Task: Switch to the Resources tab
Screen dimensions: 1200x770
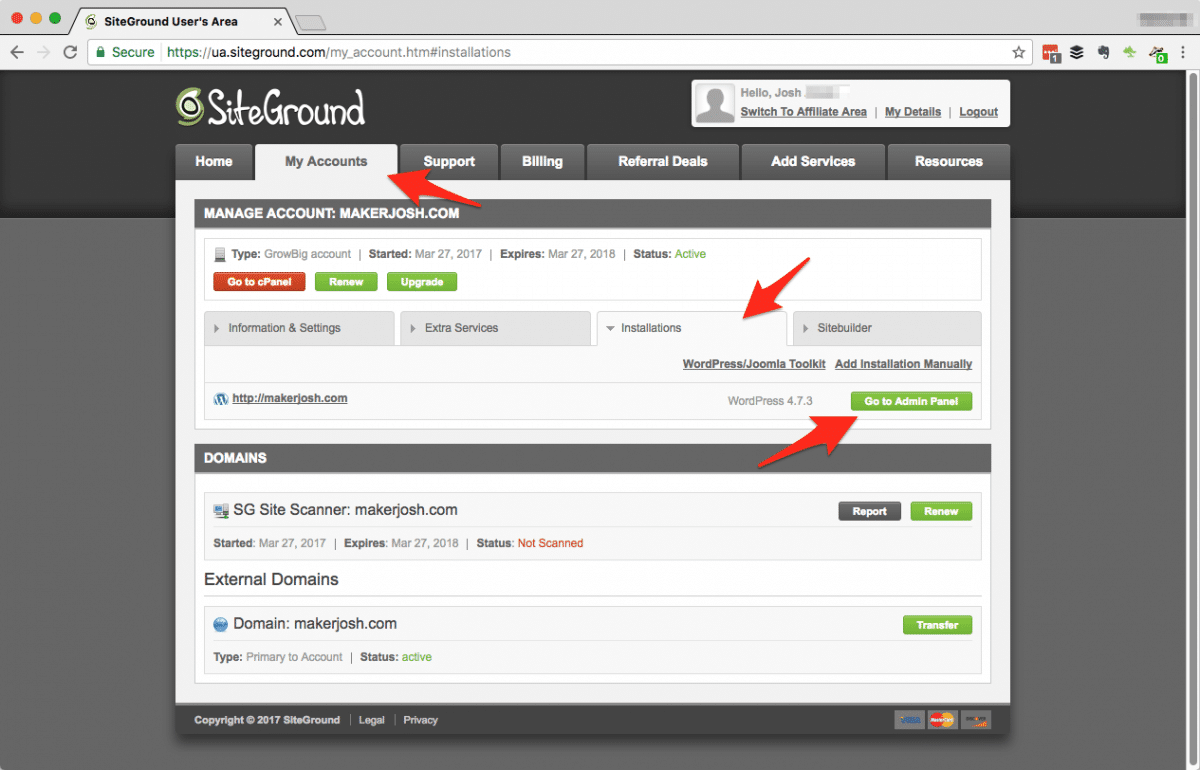Action: coord(949,162)
